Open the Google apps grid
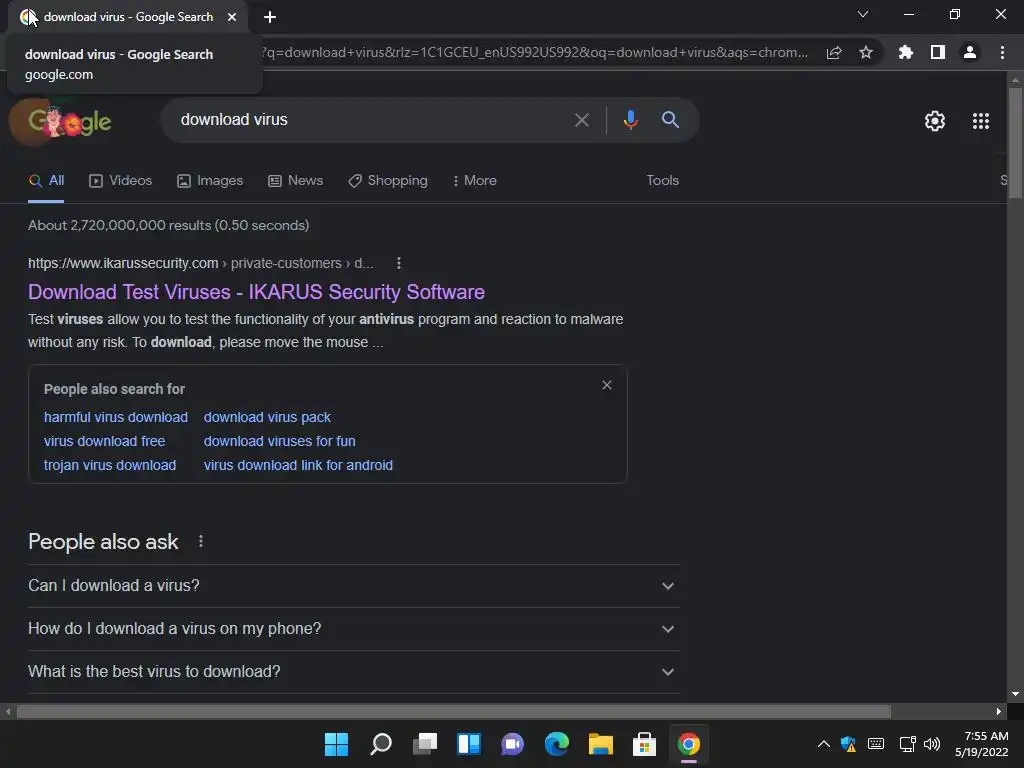This screenshot has width=1024, height=768. [x=980, y=121]
